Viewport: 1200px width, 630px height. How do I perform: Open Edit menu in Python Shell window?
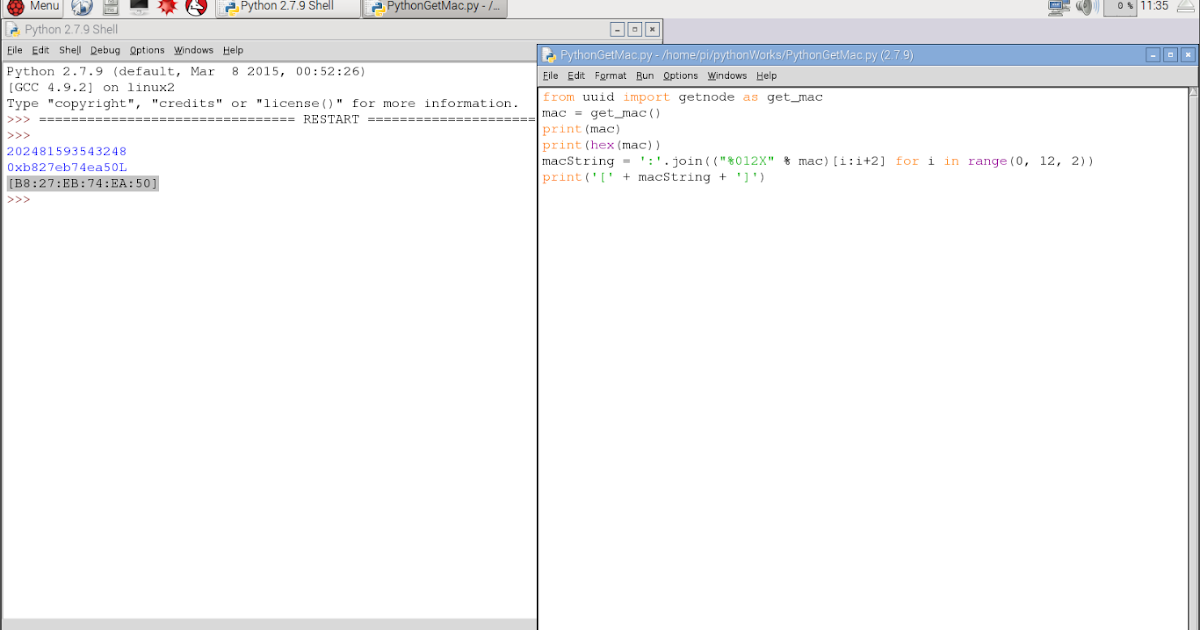pyautogui.click(x=40, y=50)
